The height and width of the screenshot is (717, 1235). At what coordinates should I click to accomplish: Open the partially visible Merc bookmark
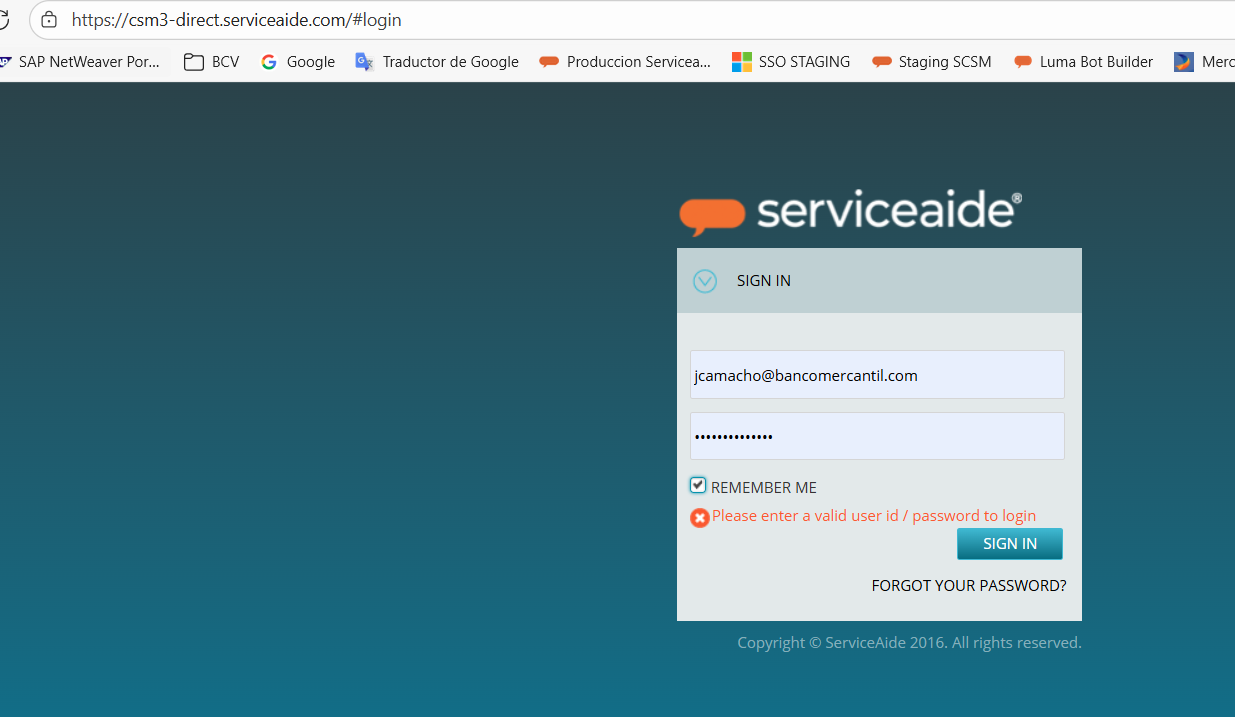tap(1205, 62)
